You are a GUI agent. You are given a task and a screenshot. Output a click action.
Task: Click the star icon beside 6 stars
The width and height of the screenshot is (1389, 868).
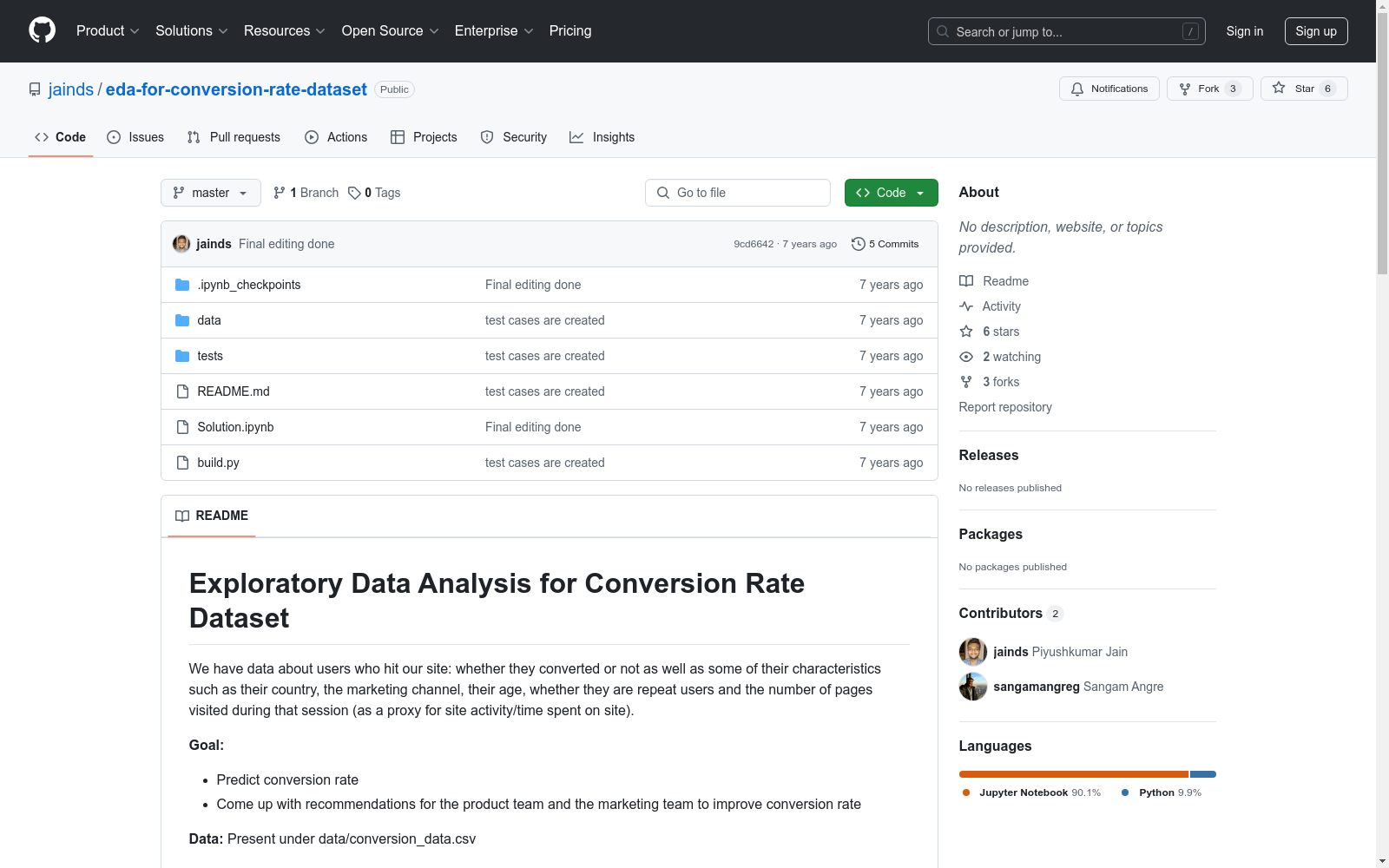[966, 332]
